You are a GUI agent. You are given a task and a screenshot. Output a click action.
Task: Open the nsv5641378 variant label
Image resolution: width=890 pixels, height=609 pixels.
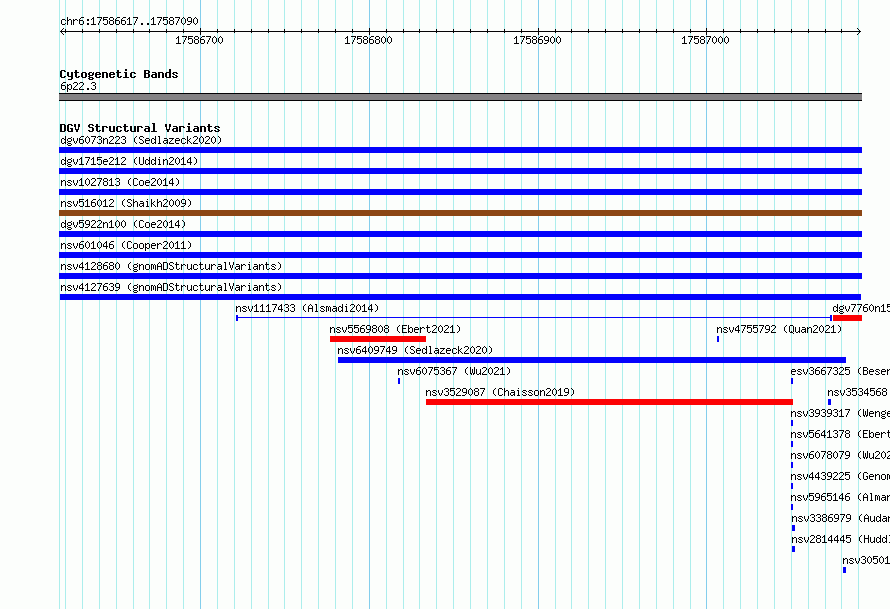pyautogui.click(x=840, y=434)
